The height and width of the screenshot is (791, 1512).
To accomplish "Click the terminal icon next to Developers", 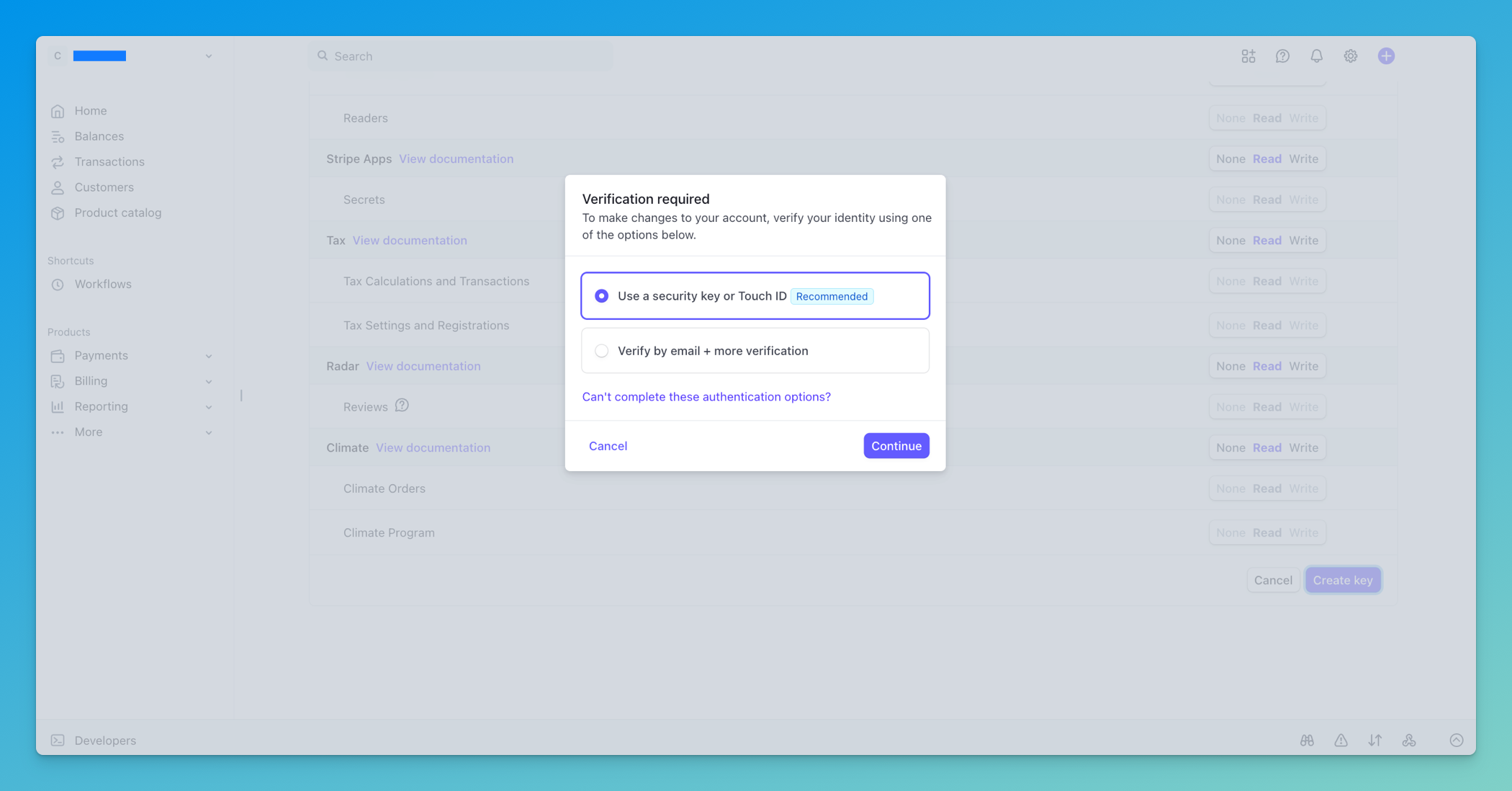I will pos(58,740).
